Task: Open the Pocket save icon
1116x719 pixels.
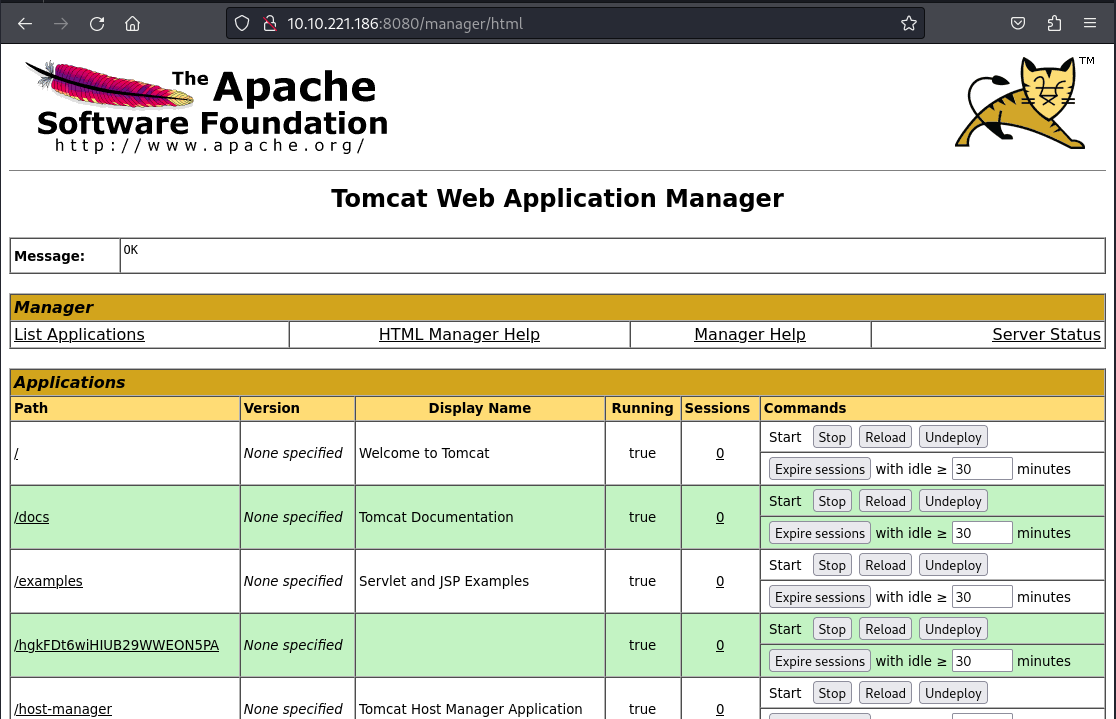Action: 1018,23
